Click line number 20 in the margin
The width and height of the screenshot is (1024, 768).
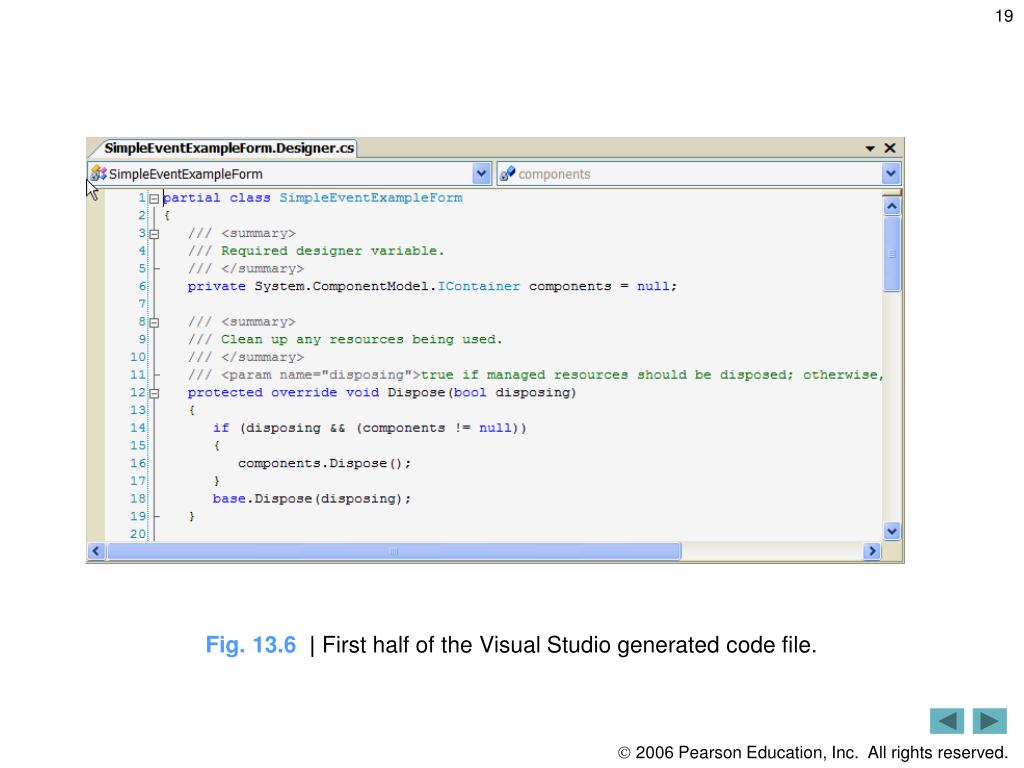pos(138,534)
